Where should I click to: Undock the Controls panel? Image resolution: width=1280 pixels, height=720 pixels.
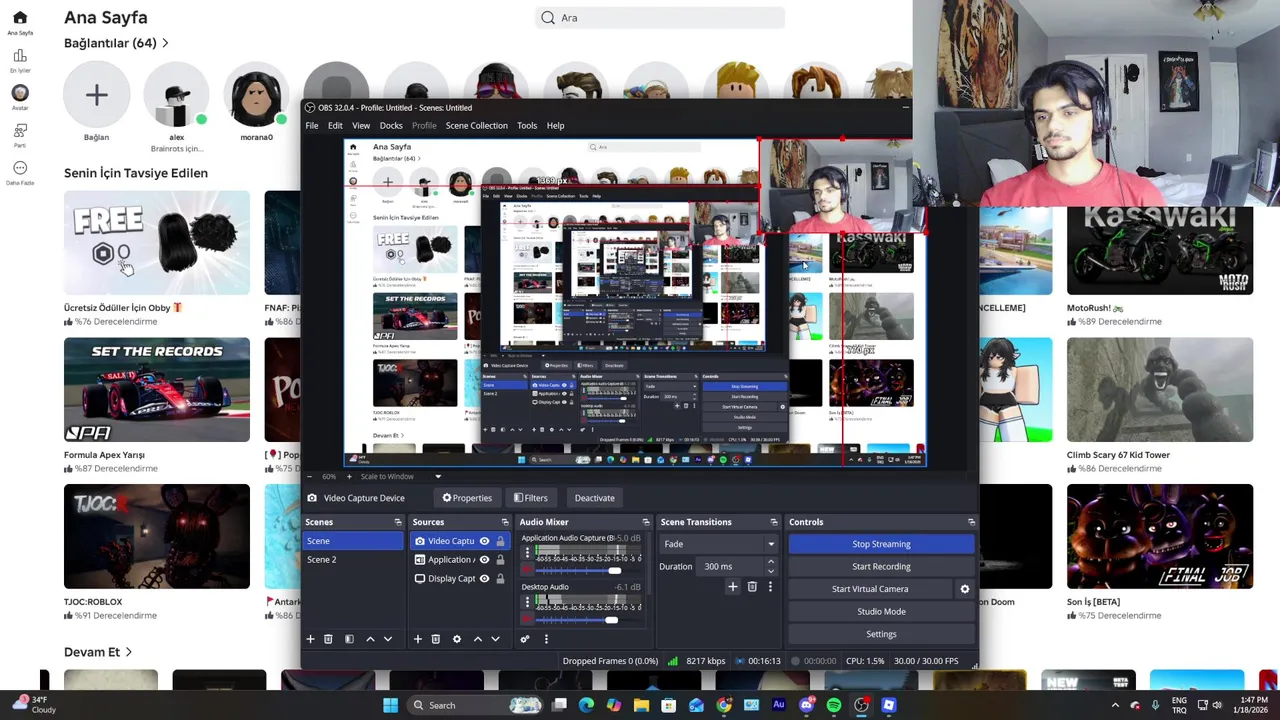click(x=971, y=522)
